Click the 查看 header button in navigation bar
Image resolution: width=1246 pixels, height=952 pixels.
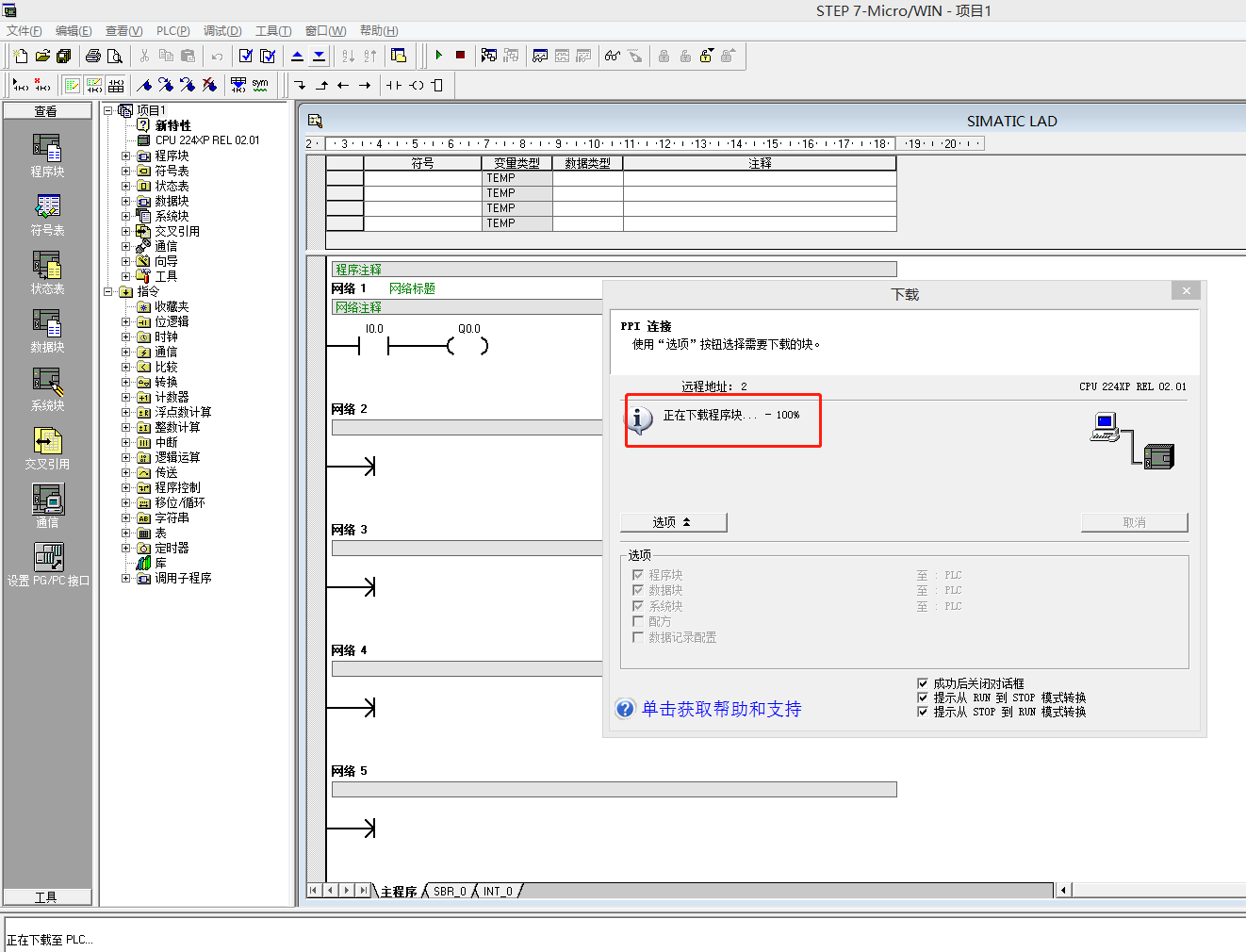click(x=47, y=111)
